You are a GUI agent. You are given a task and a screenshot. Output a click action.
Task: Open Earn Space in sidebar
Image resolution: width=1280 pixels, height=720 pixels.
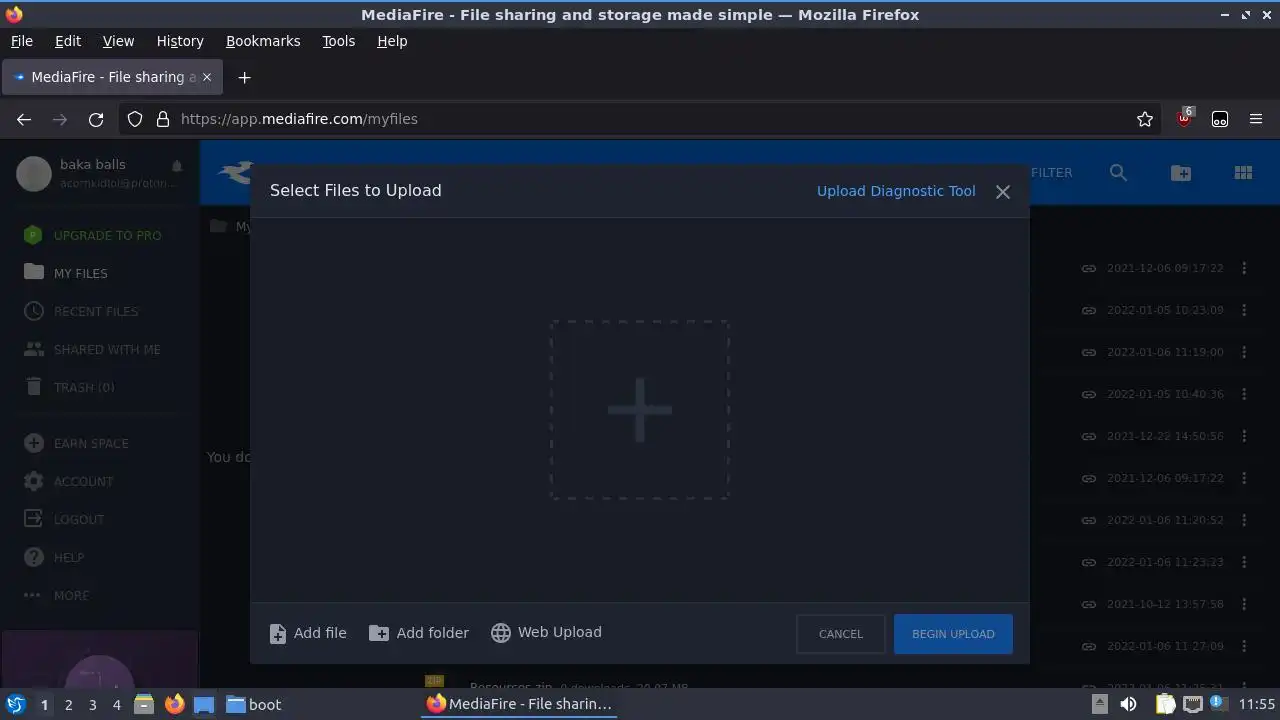point(76,443)
